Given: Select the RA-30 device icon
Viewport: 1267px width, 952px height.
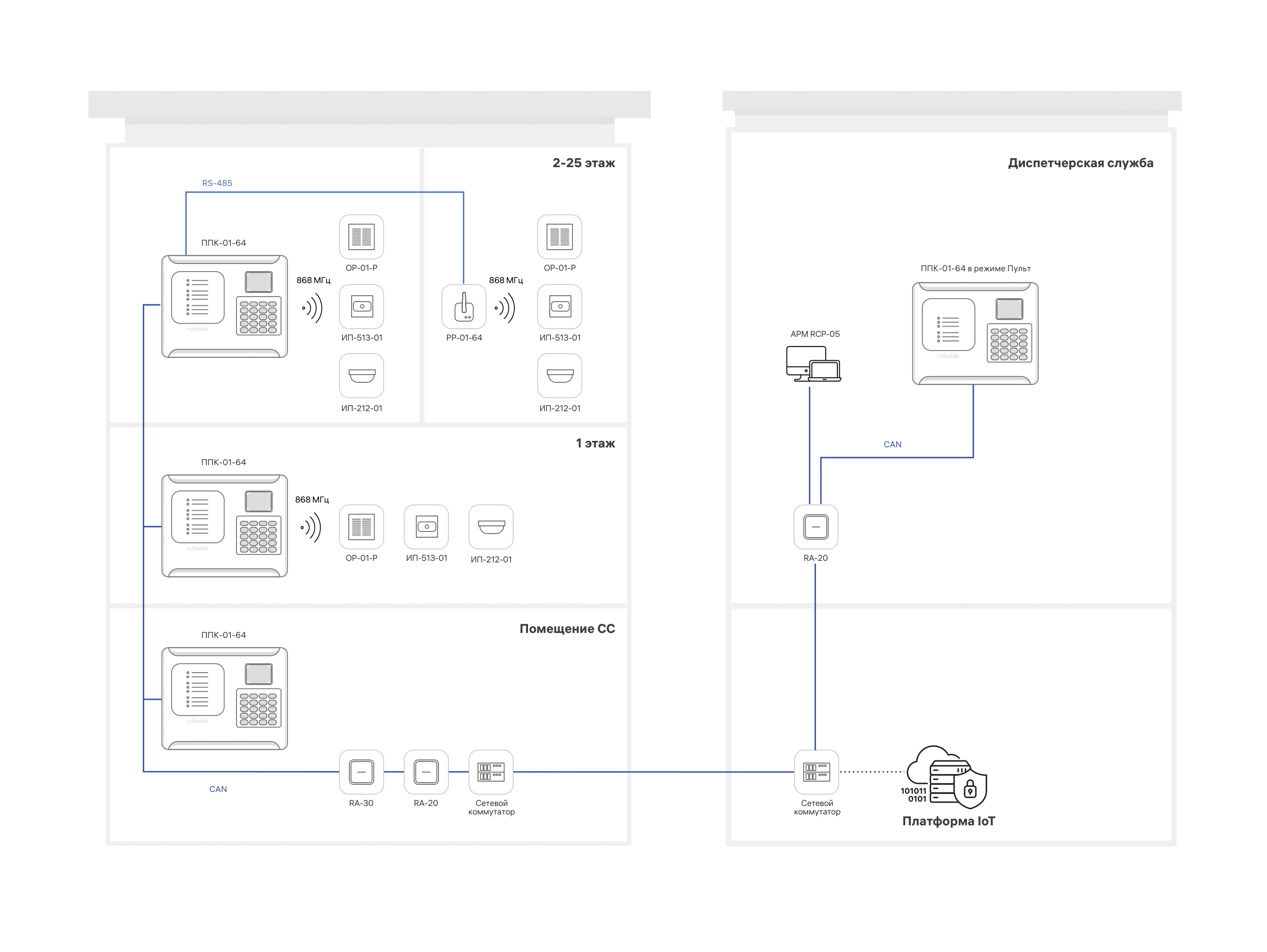Looking at the screenshot, I should click(x=361, y=772).
